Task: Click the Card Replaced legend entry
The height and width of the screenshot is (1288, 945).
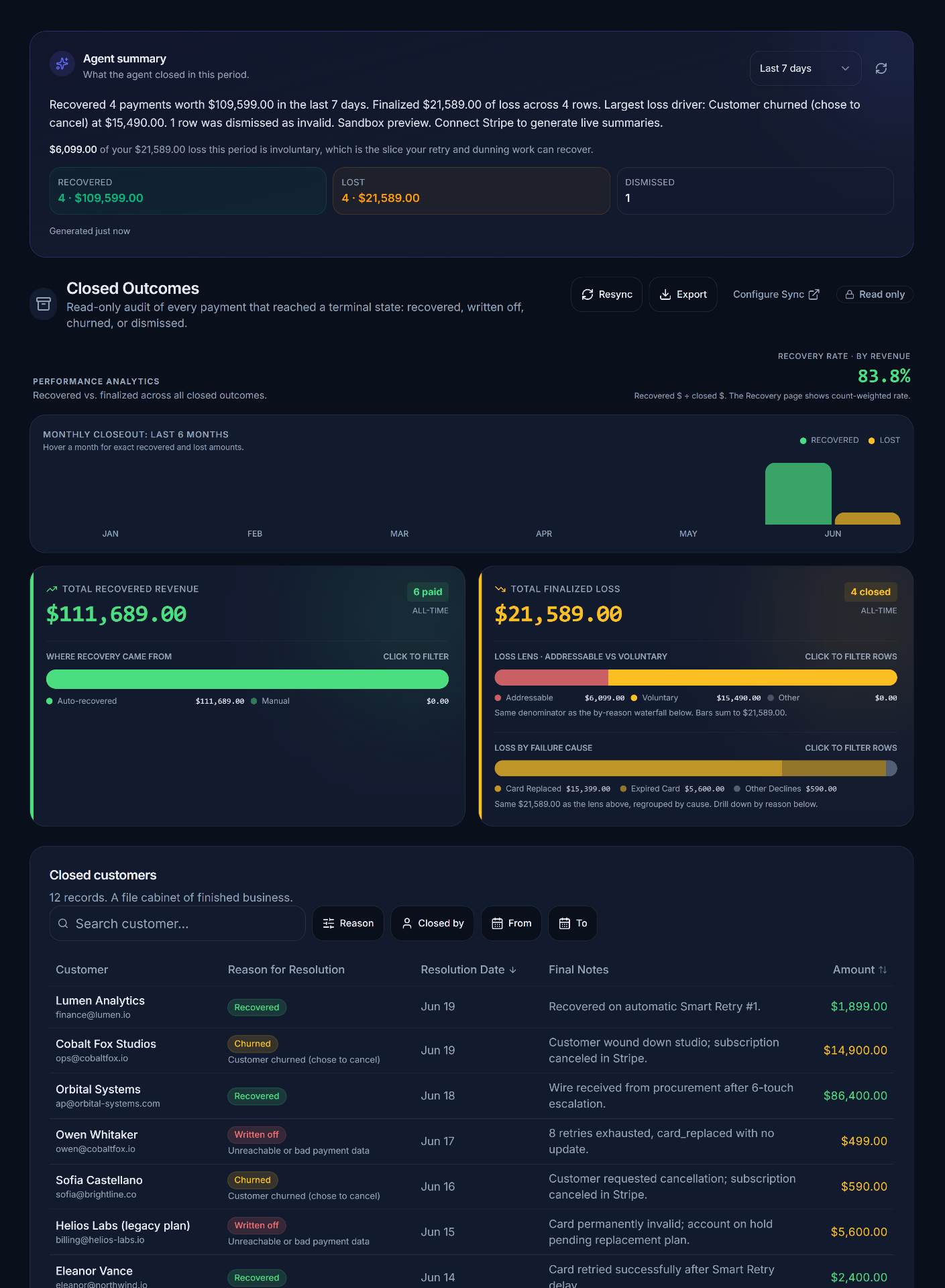Action: pyautogui.click(x=552, y=789)
